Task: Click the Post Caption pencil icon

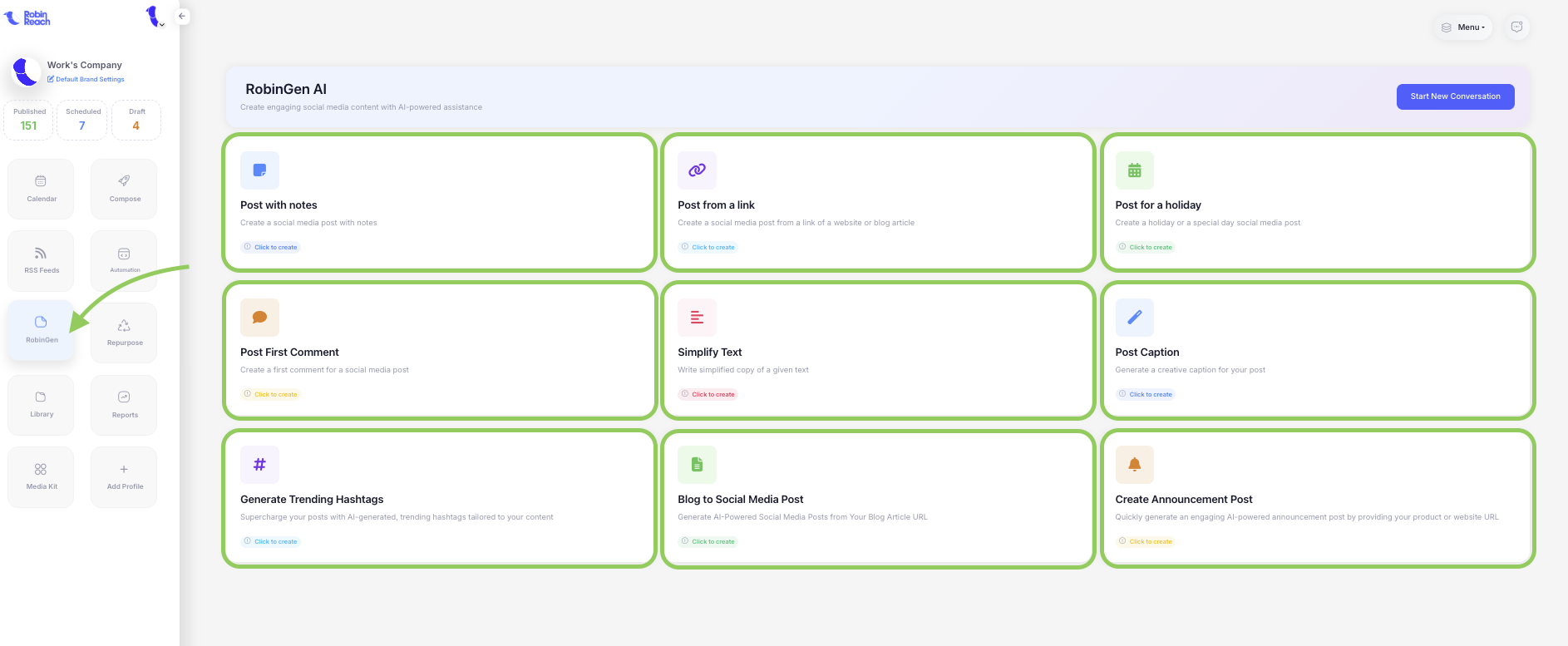Action: (1134, 318)
